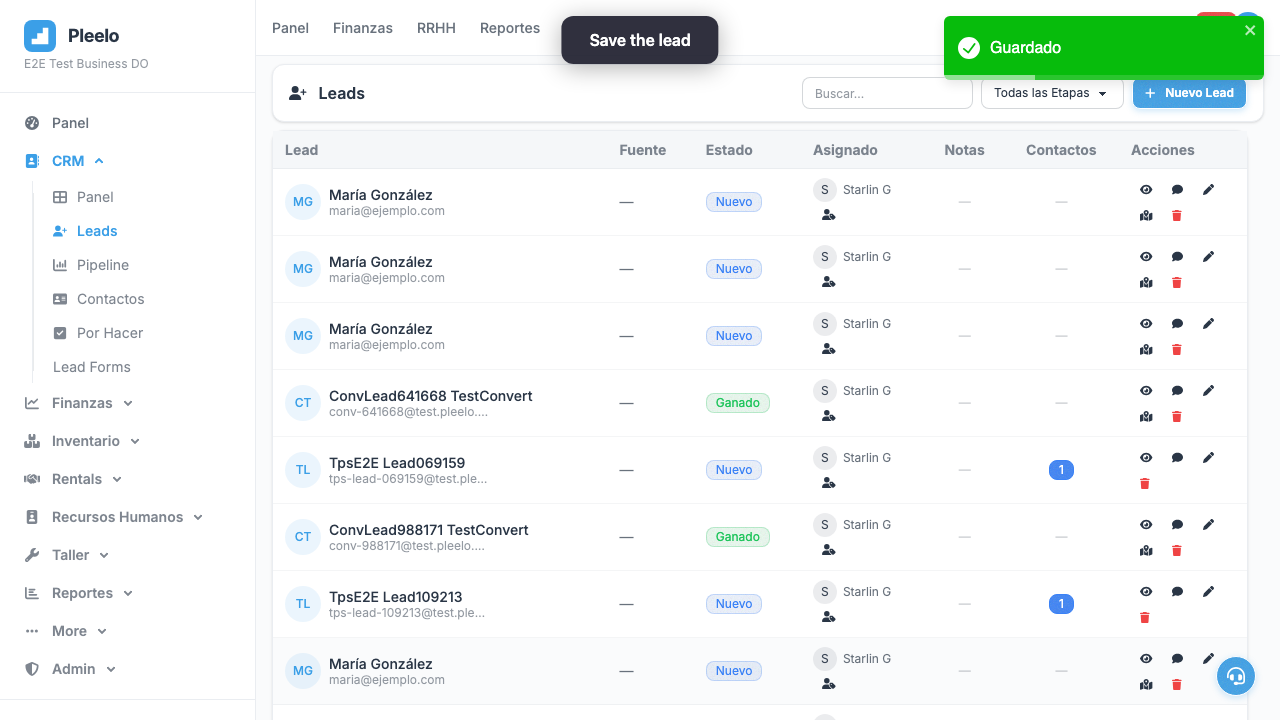The width and height of the screenshot is (1280, 720).
Task: Reassign user for TpsE2E Lead069159
Action: [828, 483]
